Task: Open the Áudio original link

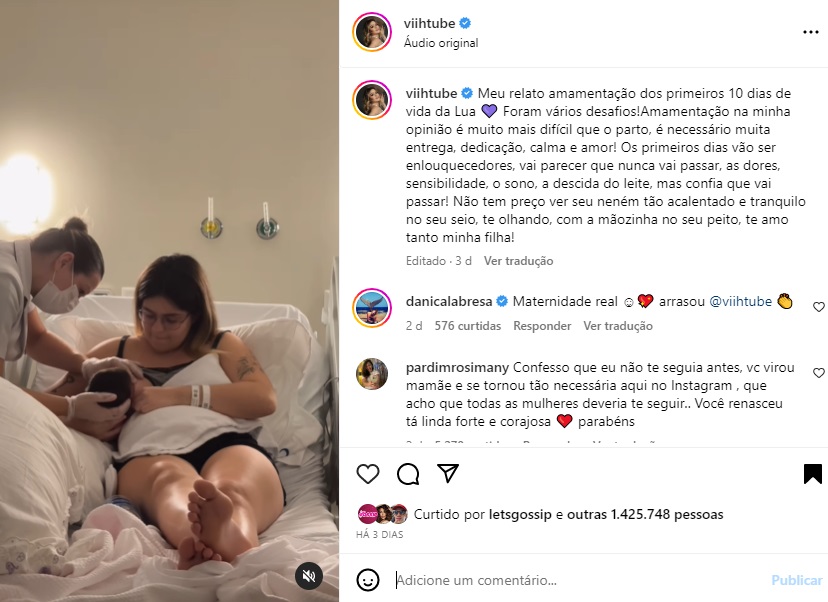Action: [441, 43]
